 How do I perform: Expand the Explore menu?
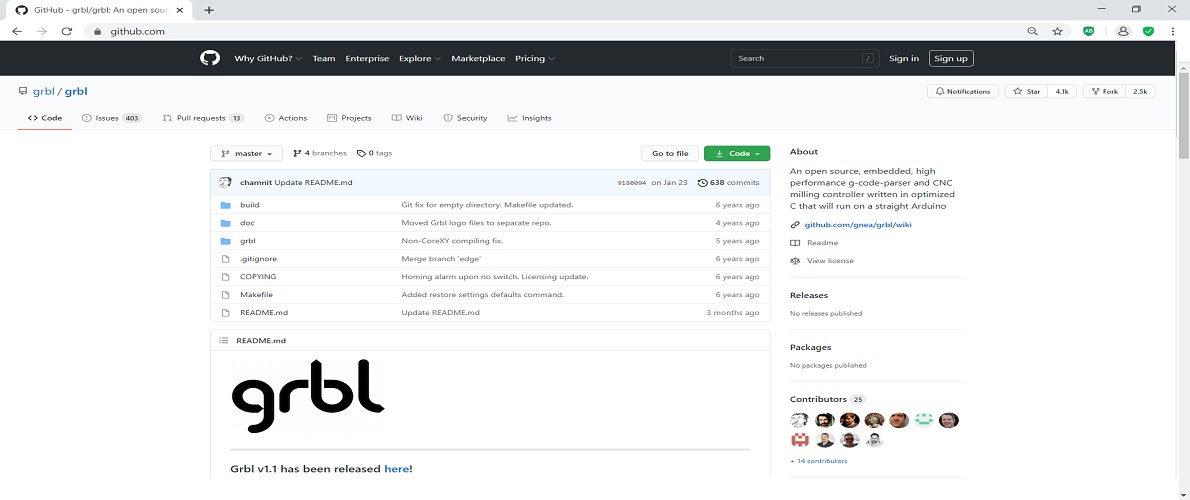(x=420, y=58)
